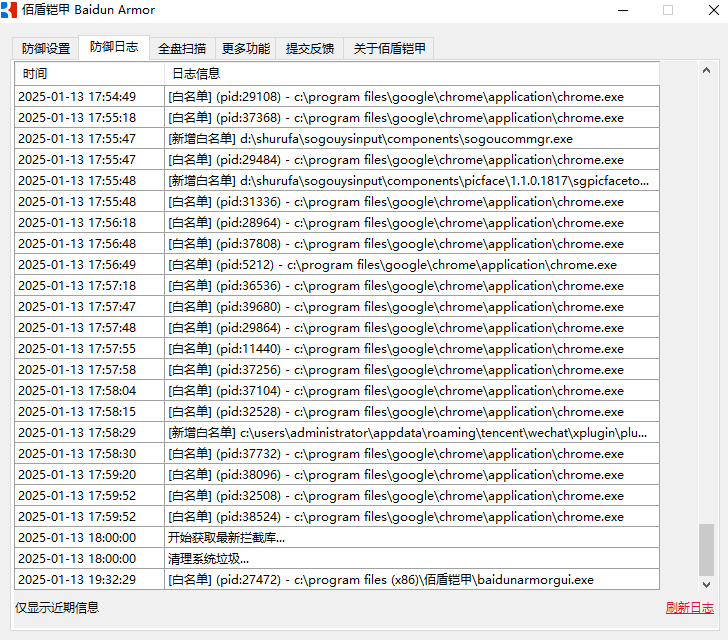Sort by the 时间 column header
This screenshot has height=640, width=728.
point(89,74)
